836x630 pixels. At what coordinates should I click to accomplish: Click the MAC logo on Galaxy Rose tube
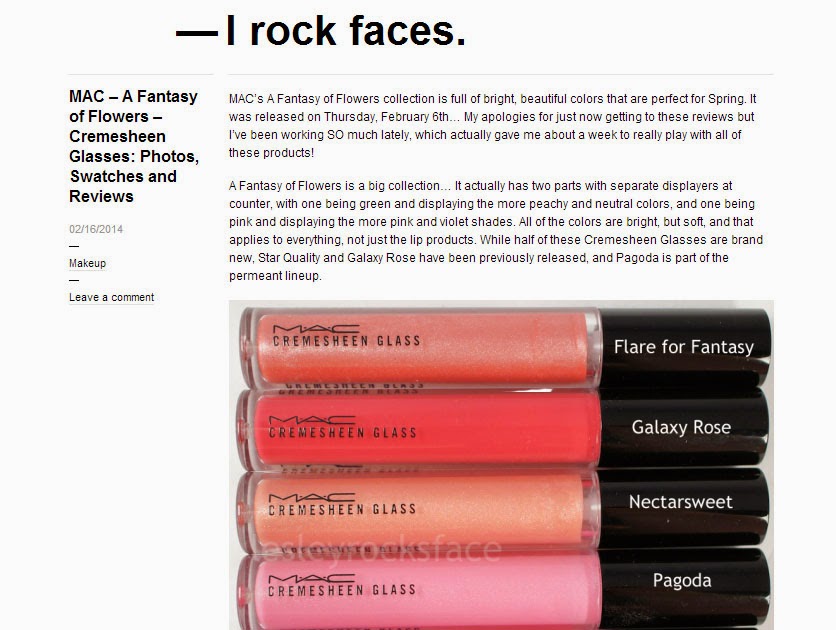coord(311,420)
